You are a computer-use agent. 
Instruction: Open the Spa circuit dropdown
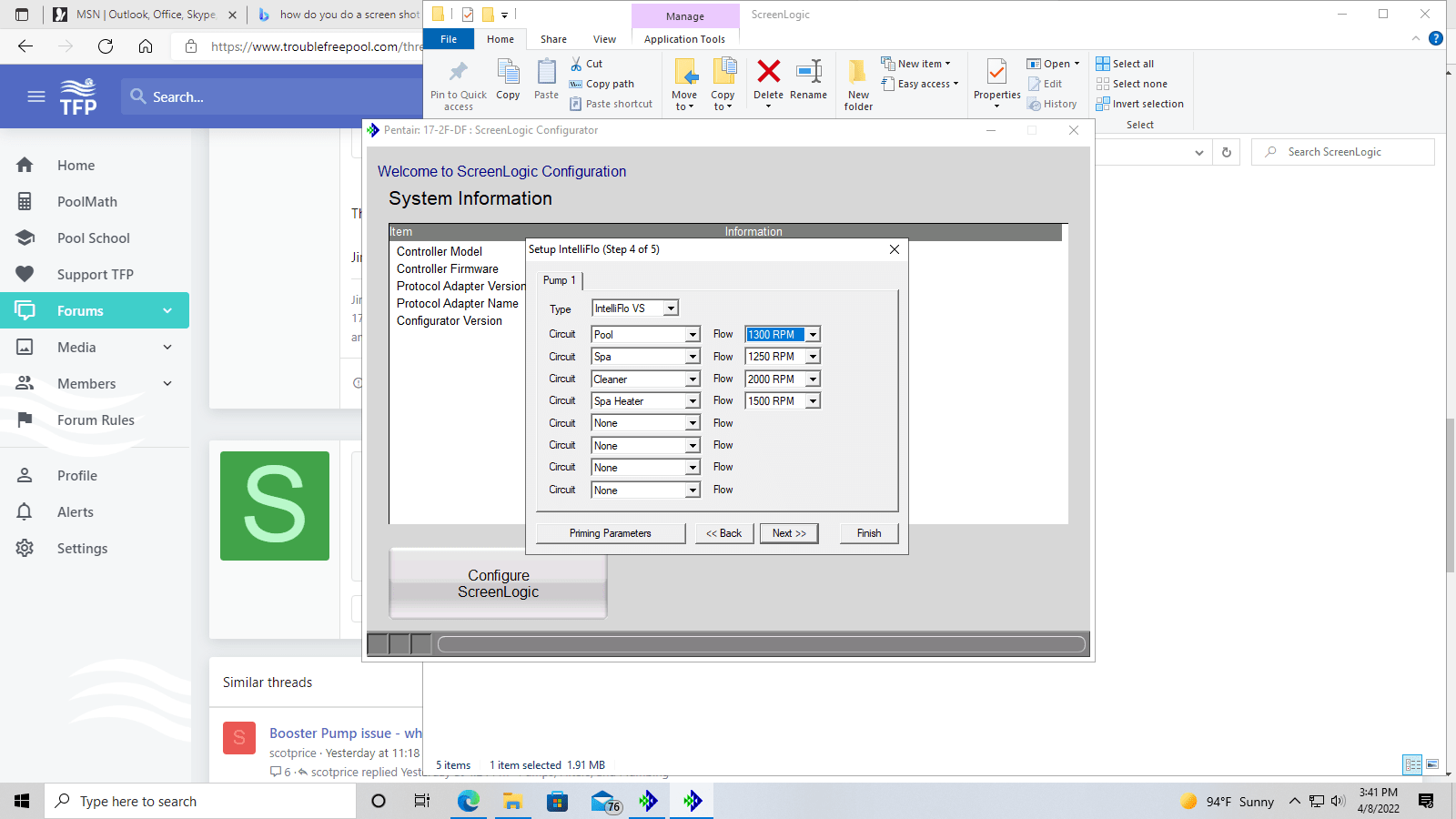[x=693, y=357]
